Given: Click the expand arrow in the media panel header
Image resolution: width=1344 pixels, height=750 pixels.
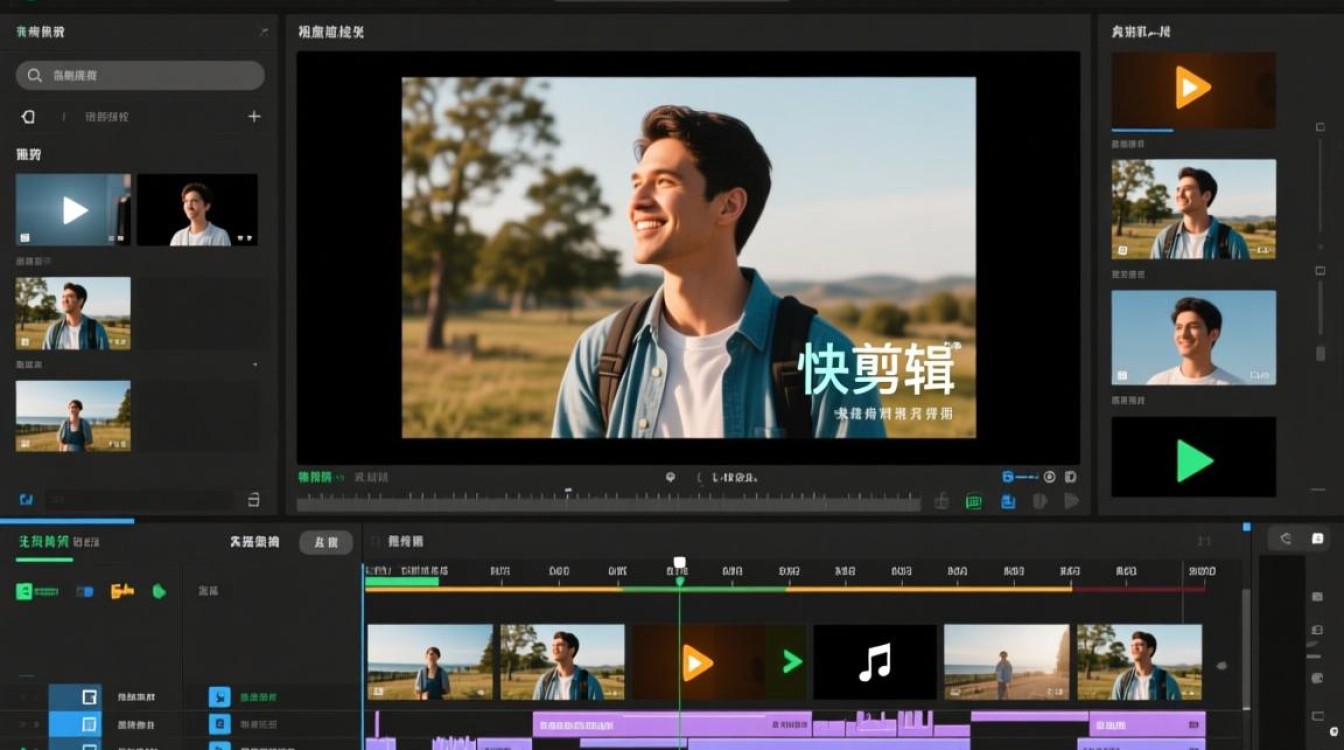Looking at the screenshot, I should pyautogui.click(x=263, y=32).
